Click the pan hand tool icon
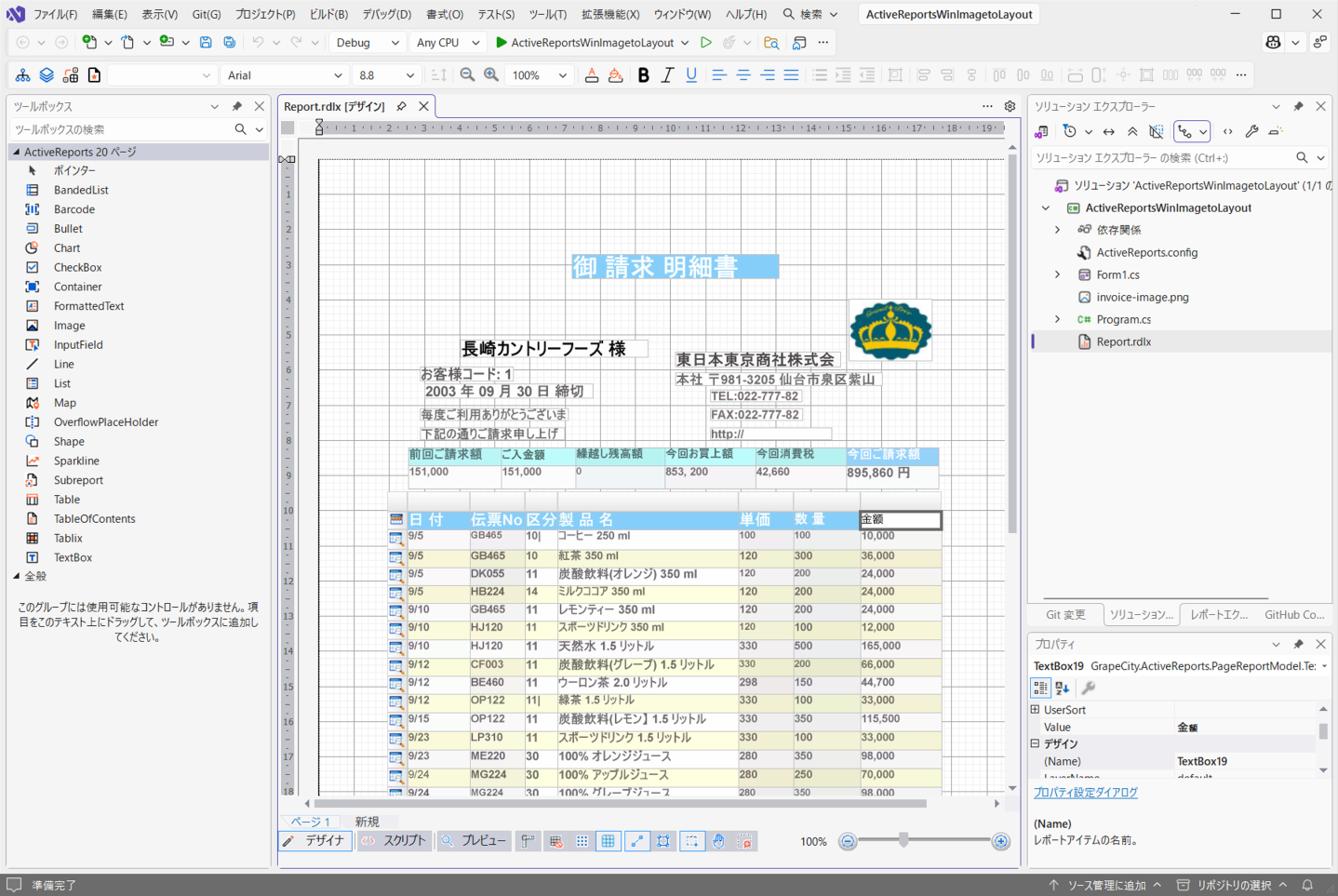Viewport: 1338px width, 896px height. tap(718, 841)
